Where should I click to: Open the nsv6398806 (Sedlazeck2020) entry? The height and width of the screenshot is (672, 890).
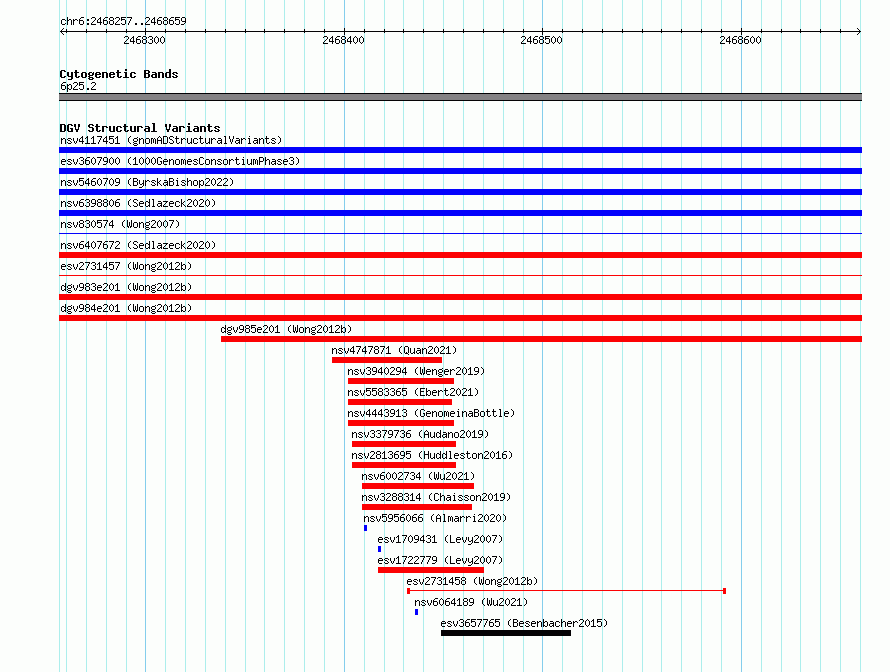point(138,203)
